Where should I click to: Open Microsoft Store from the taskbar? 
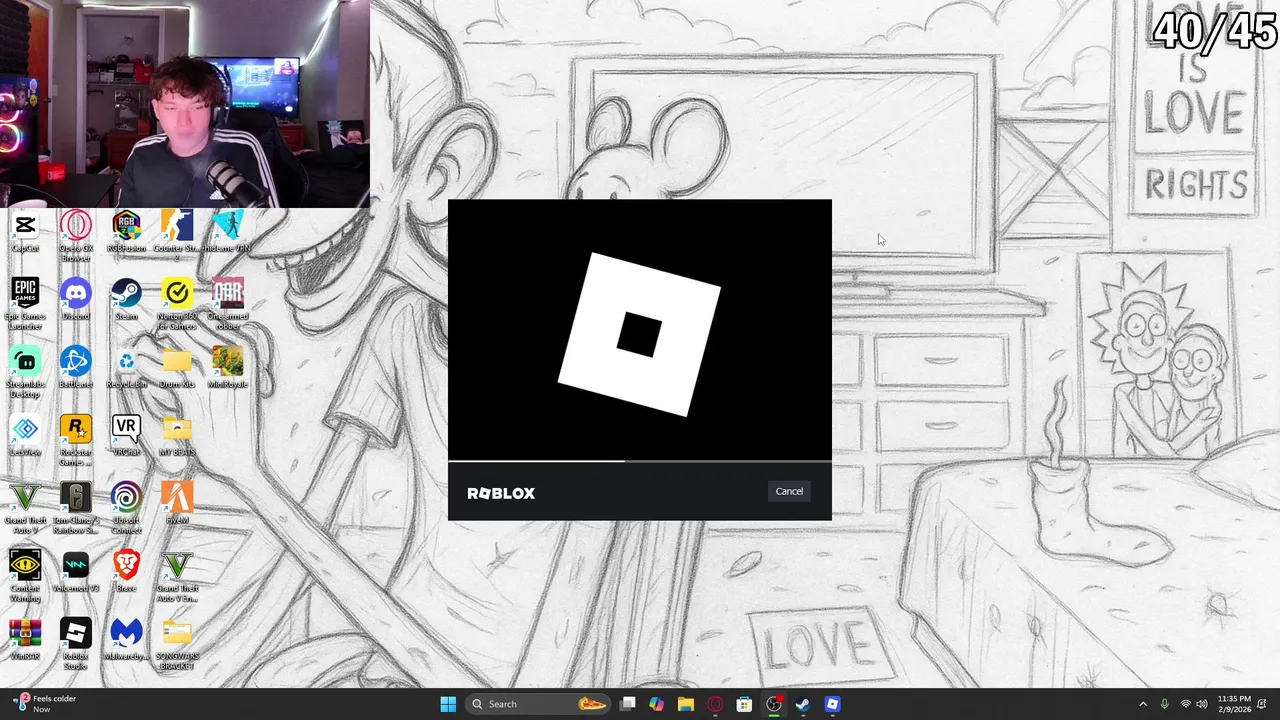click(x=744, y=704)
